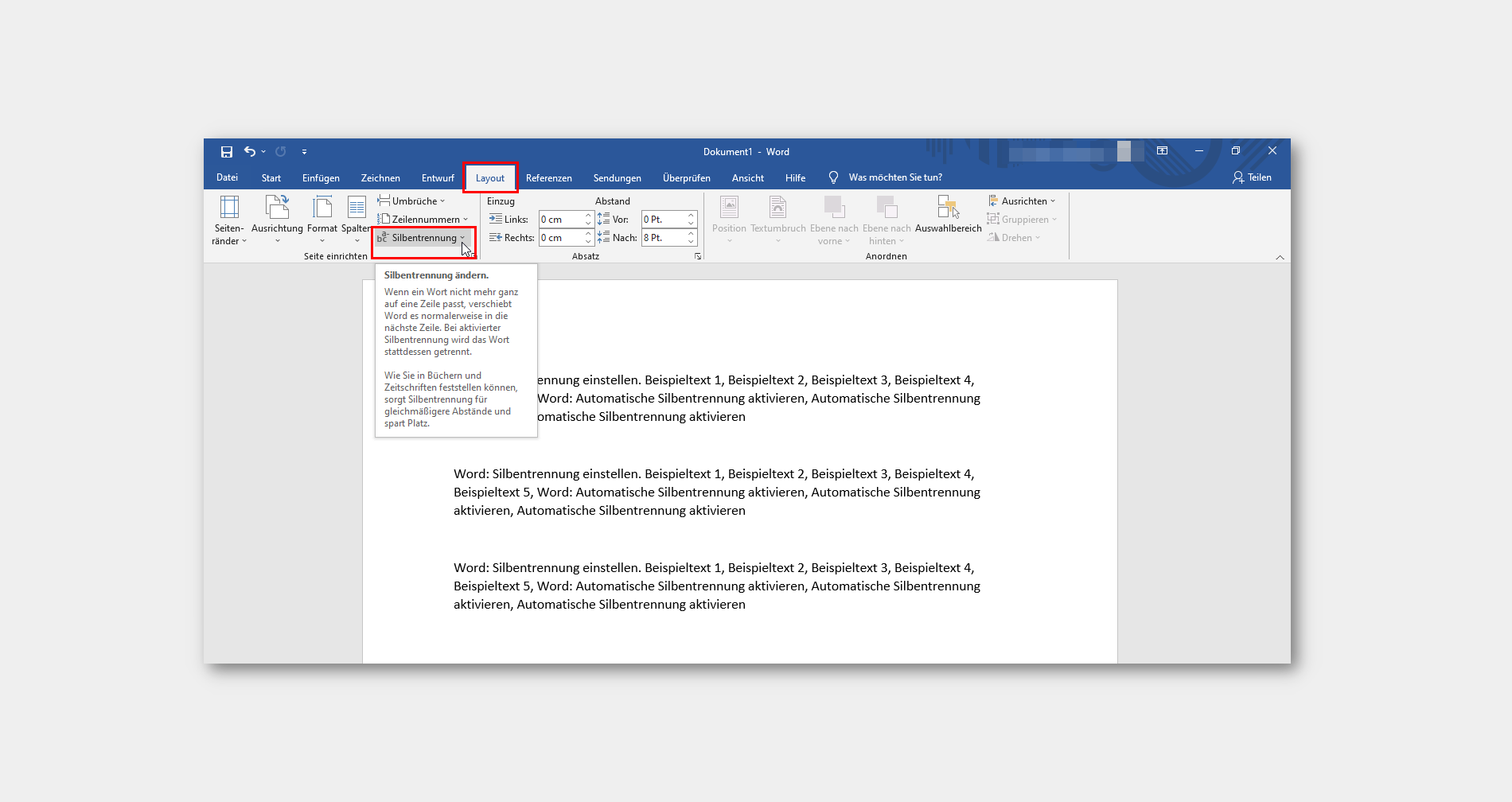Increase the Vor spacing value
Viewport: 1512px width, 802px height.
click(x=692, y=216)
